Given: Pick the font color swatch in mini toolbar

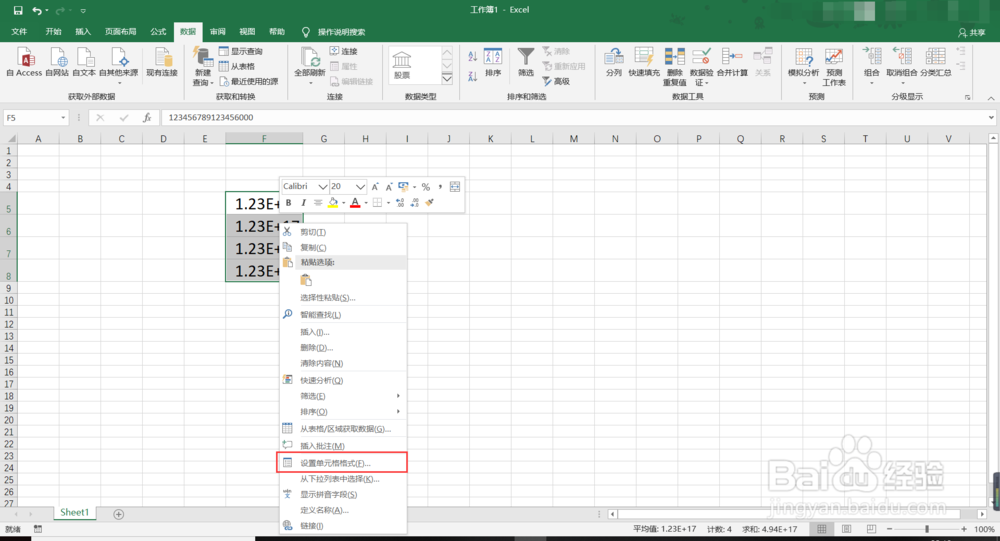Looking at the screenshot, I should (x=355, y=202).
